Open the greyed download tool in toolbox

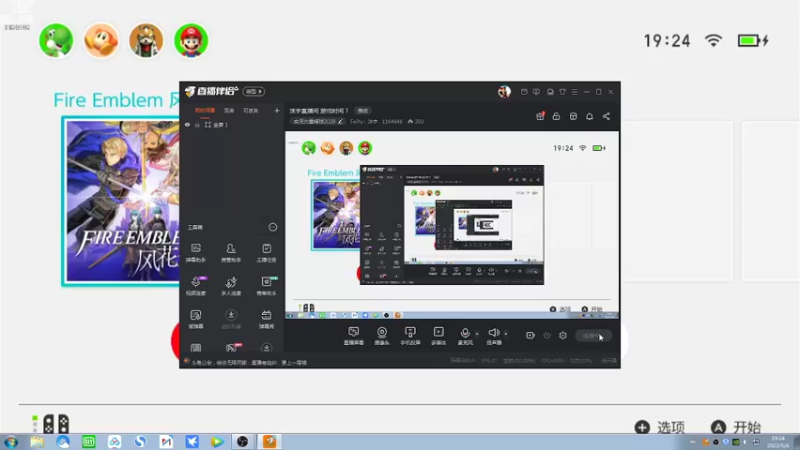pyautogui.click(x=231, y=319)
